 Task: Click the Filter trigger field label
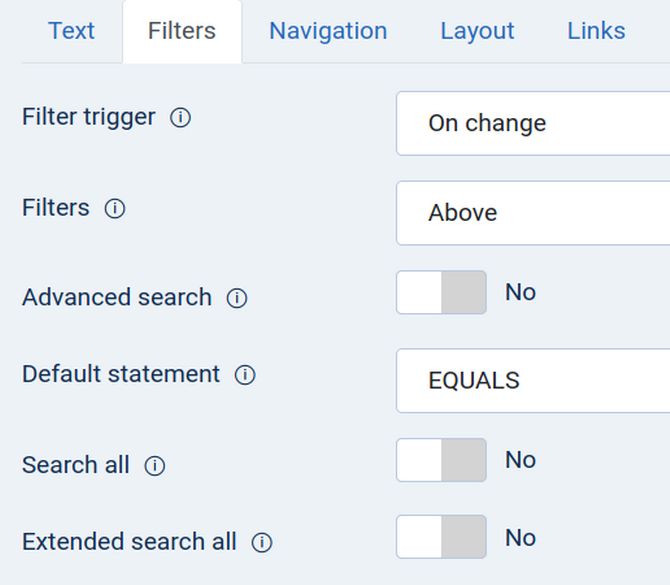coord(89,117)
